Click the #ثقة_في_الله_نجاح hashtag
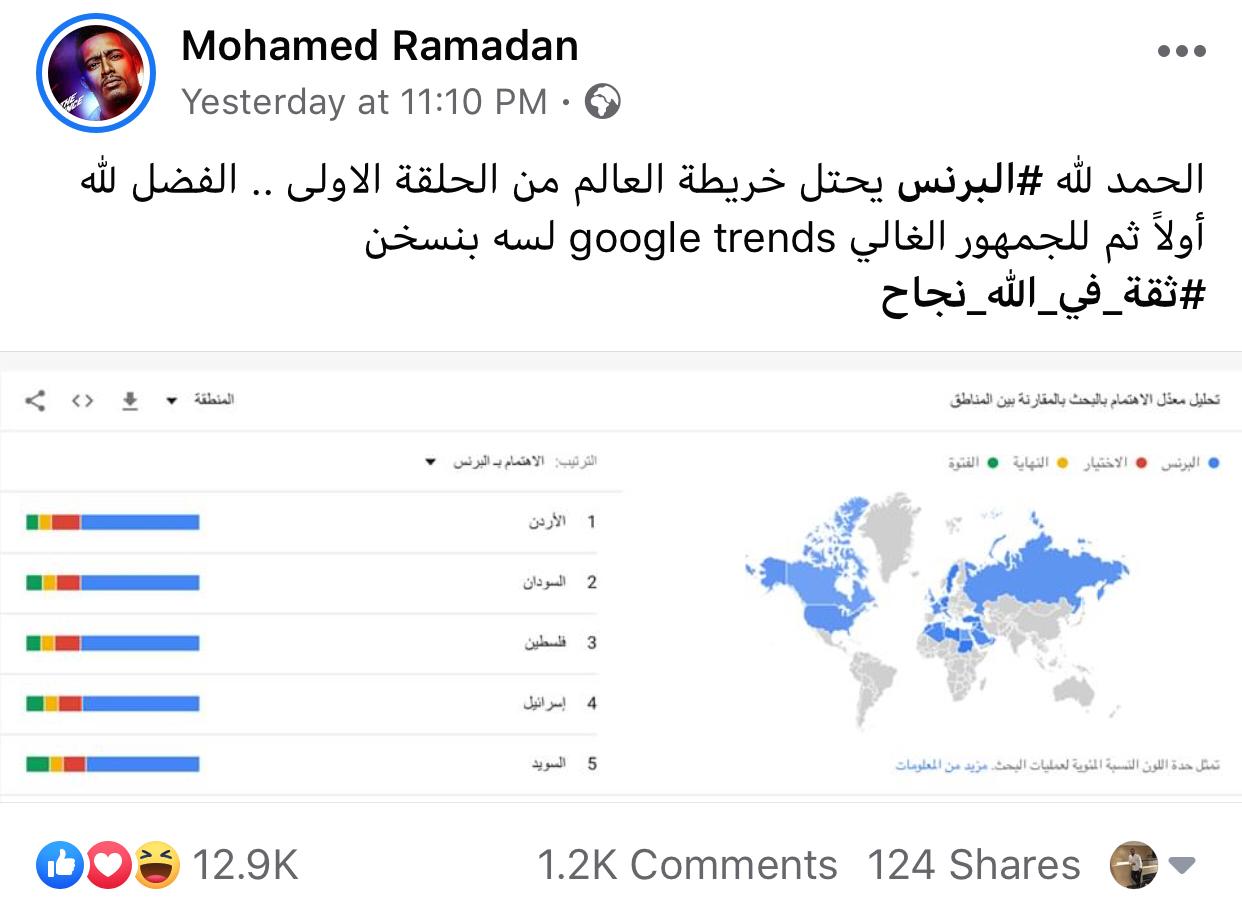The width and height of the screenshot is (1242, 919). pyautogui.click(x=1043, y=295)
